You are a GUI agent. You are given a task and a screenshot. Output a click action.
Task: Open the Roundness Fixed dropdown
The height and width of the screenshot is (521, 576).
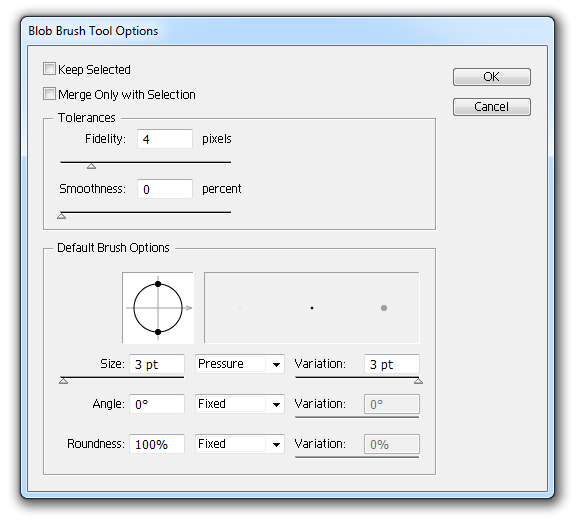click(240, 444)
